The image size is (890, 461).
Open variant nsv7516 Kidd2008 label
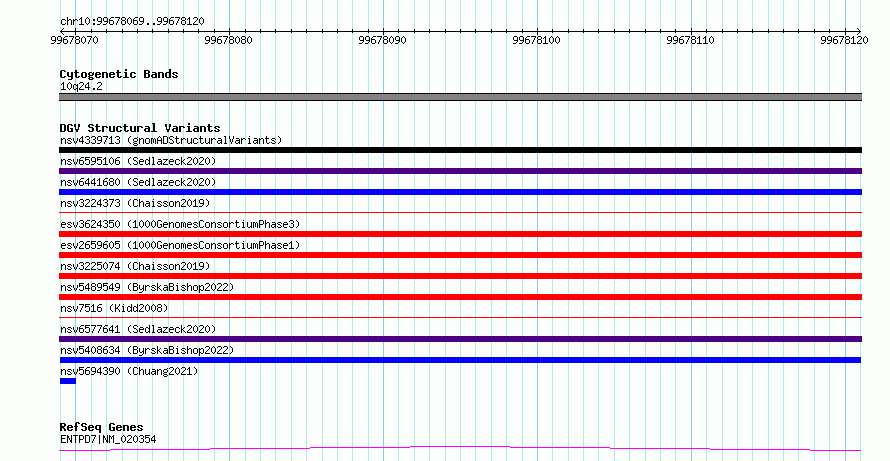[114, 308]
